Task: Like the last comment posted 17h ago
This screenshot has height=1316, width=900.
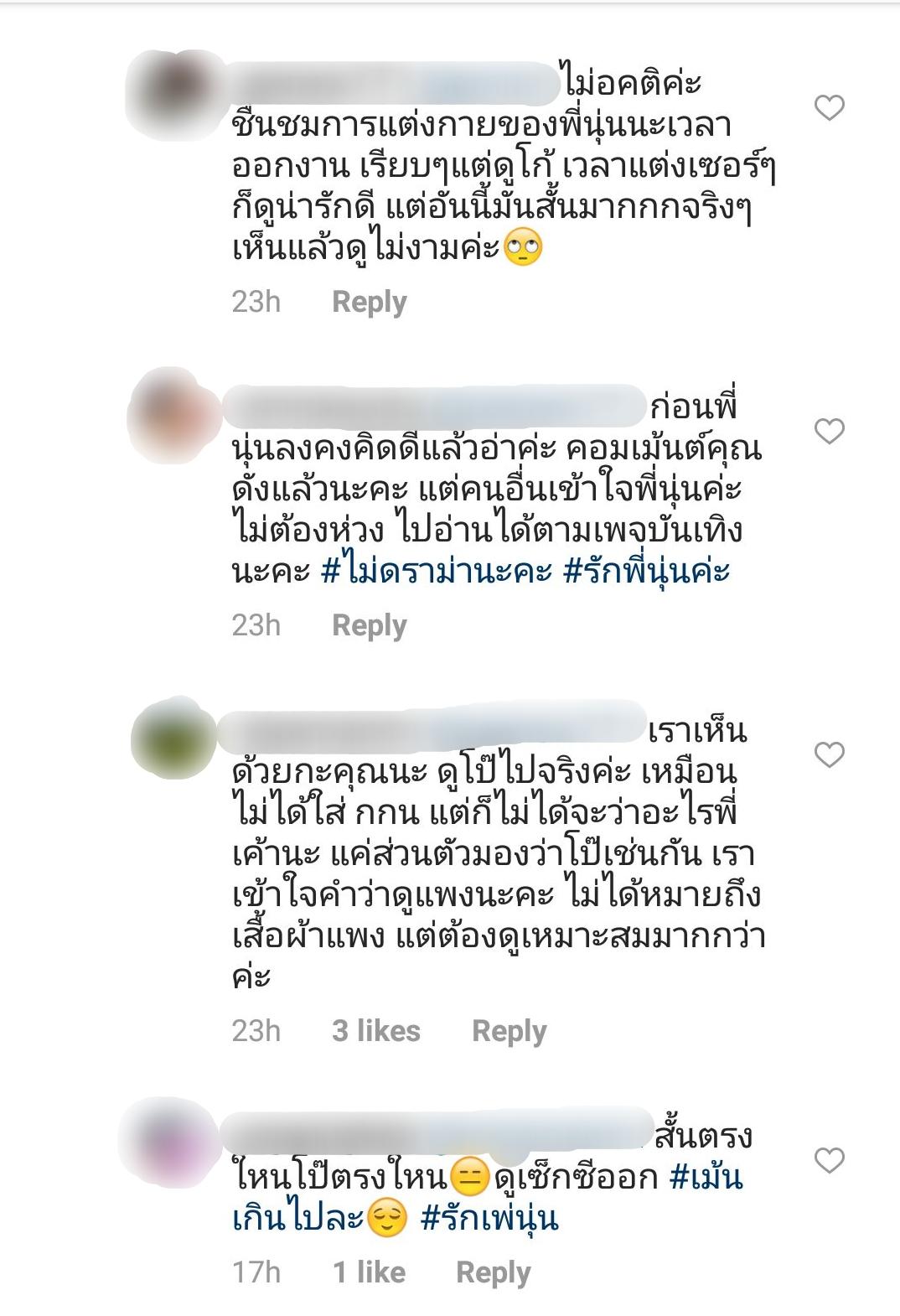Action: pyautogui.click(x=830, y=1160)
